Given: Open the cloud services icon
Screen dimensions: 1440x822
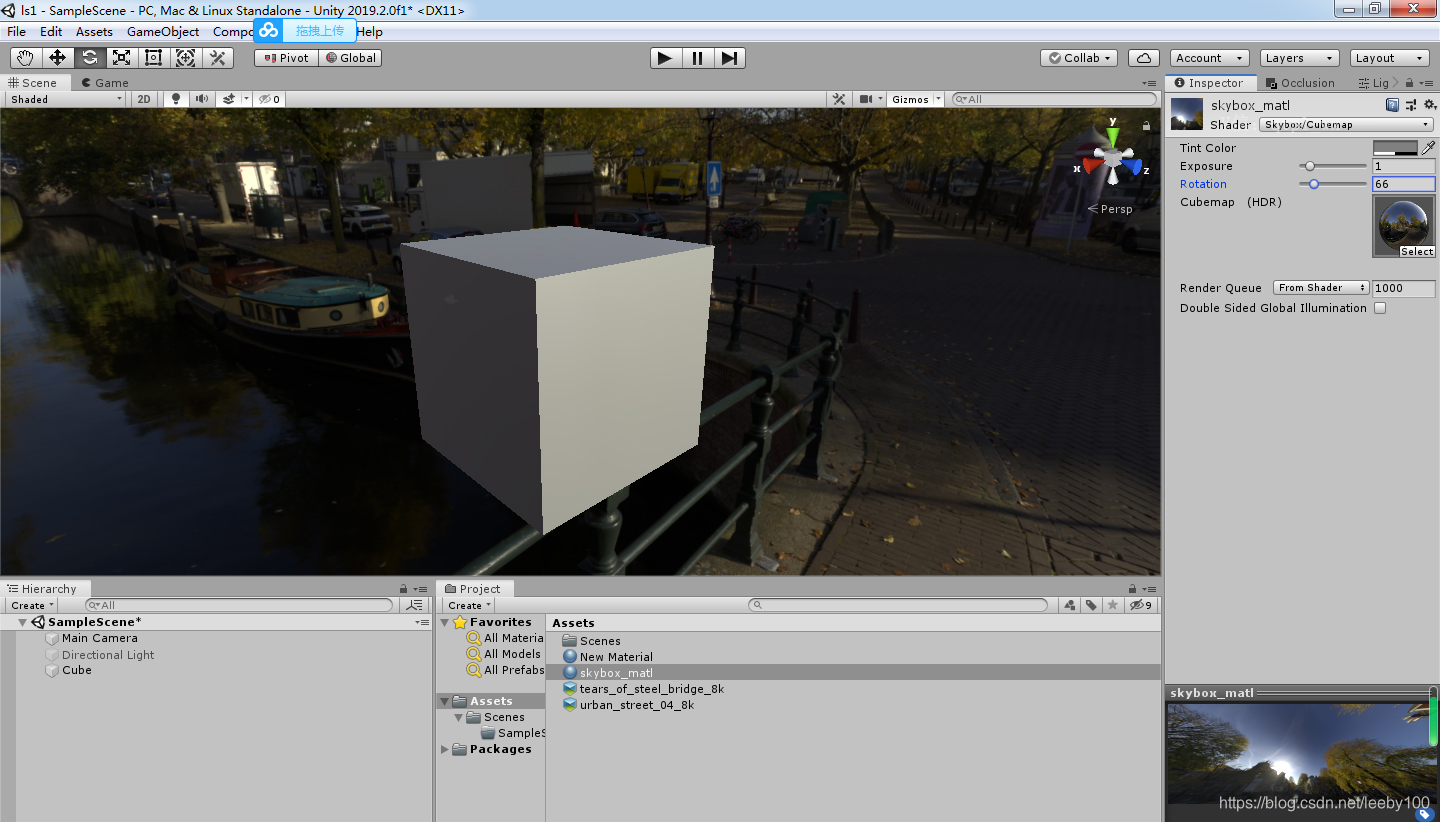Looking at the screenshot, I should (x=1143, y=58).
